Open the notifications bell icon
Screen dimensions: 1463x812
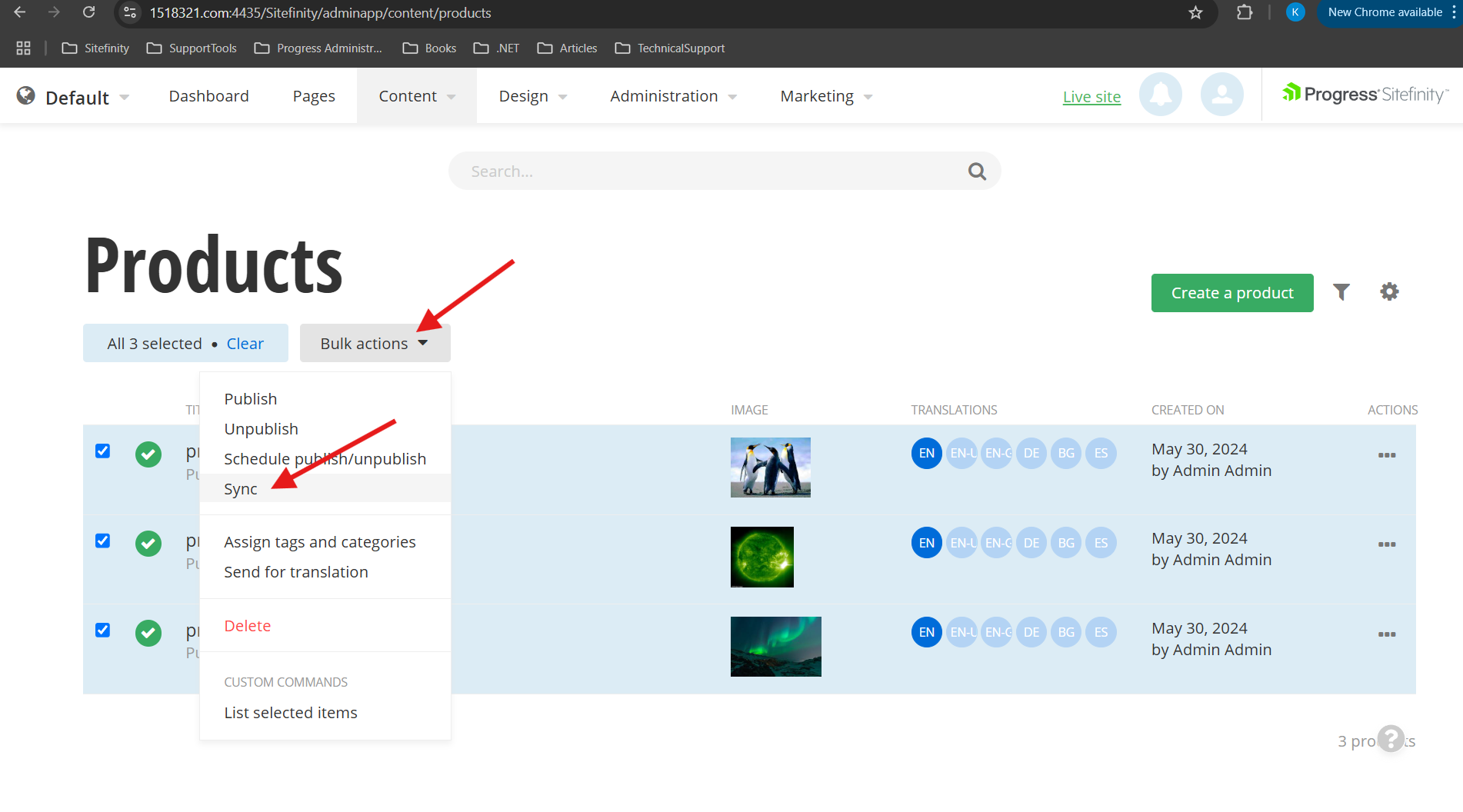pyautogui.click(x=1160, y=95)
